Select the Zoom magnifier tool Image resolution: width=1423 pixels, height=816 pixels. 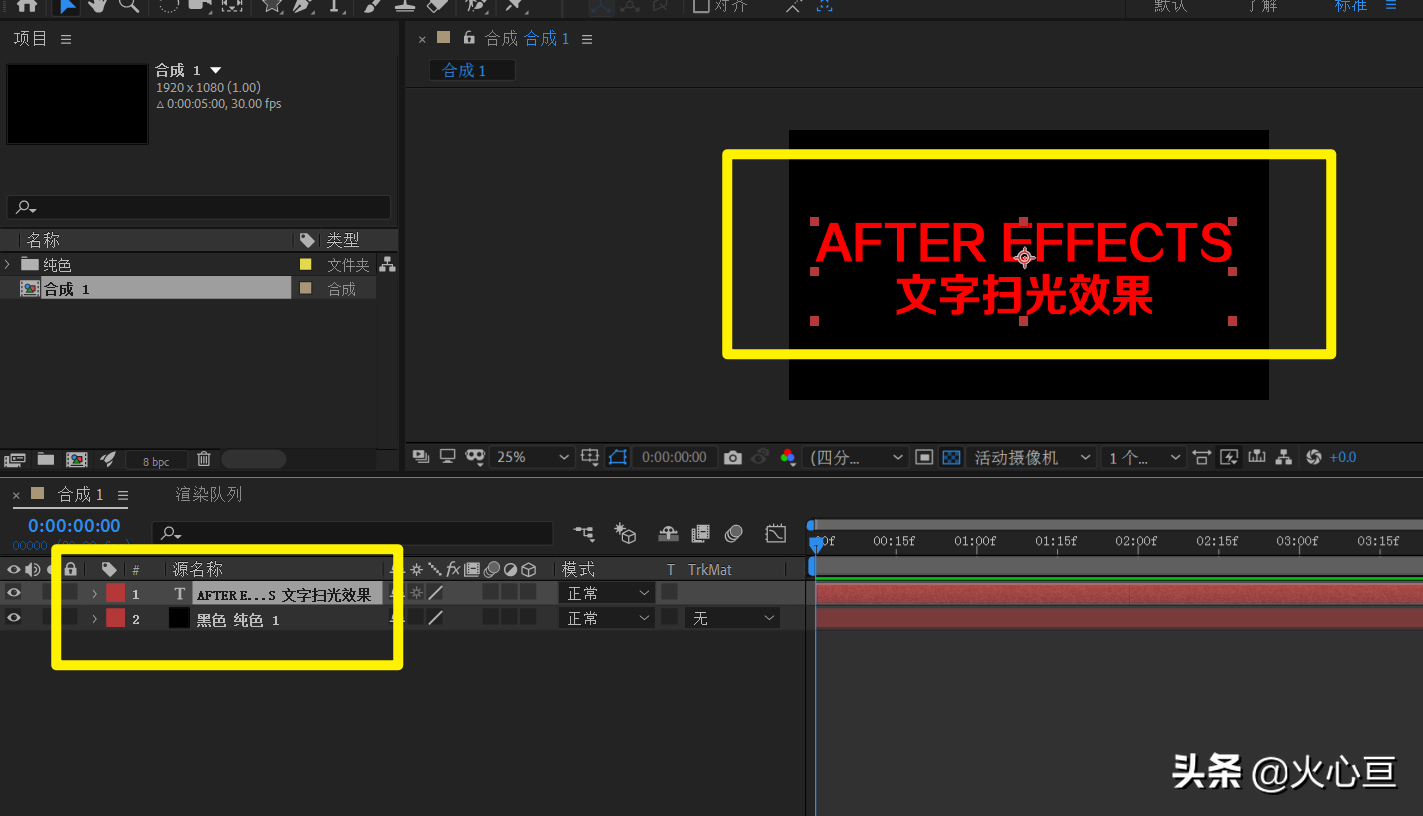[x=128, y=6]
